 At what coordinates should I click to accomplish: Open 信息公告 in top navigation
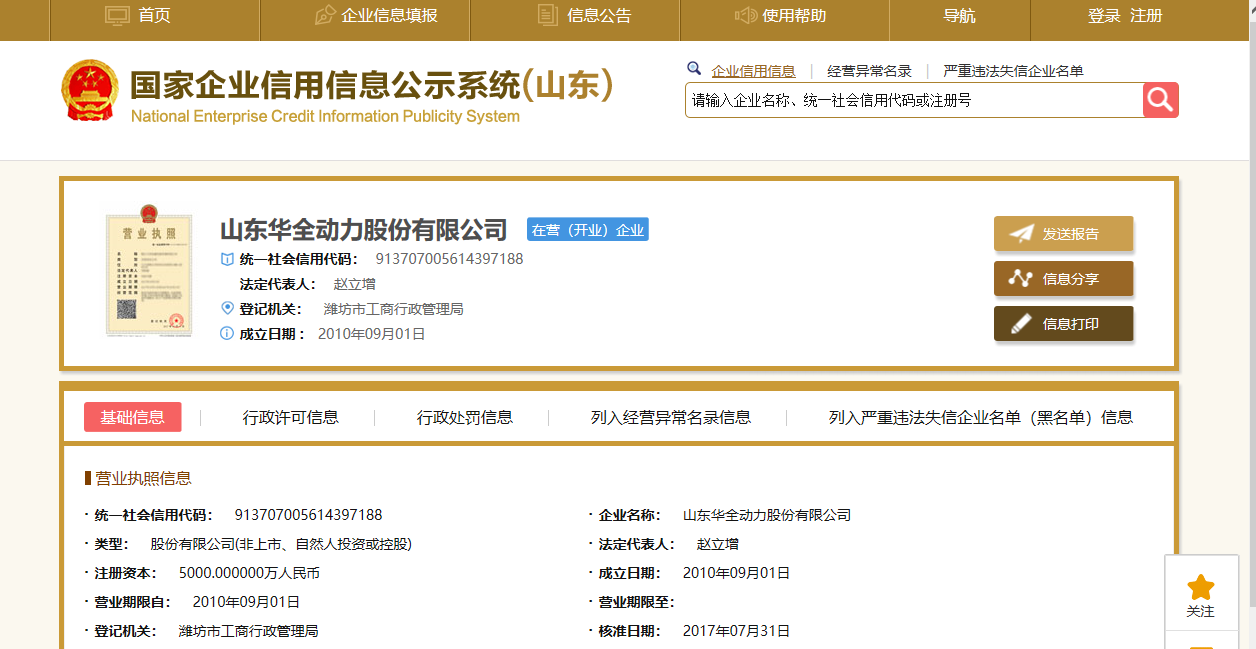(x=599, y=15)
